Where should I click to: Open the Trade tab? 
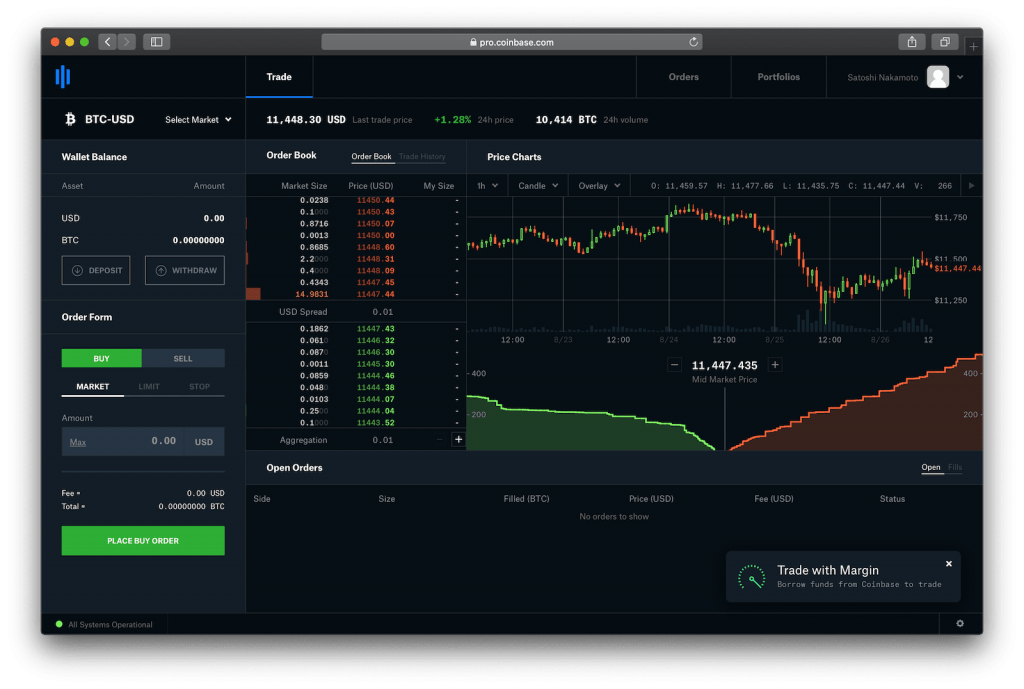[x=279, y=76]
